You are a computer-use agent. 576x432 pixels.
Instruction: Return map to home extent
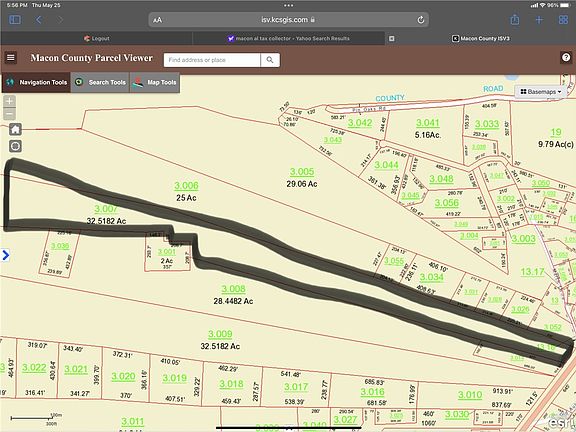tap(15, 129)
